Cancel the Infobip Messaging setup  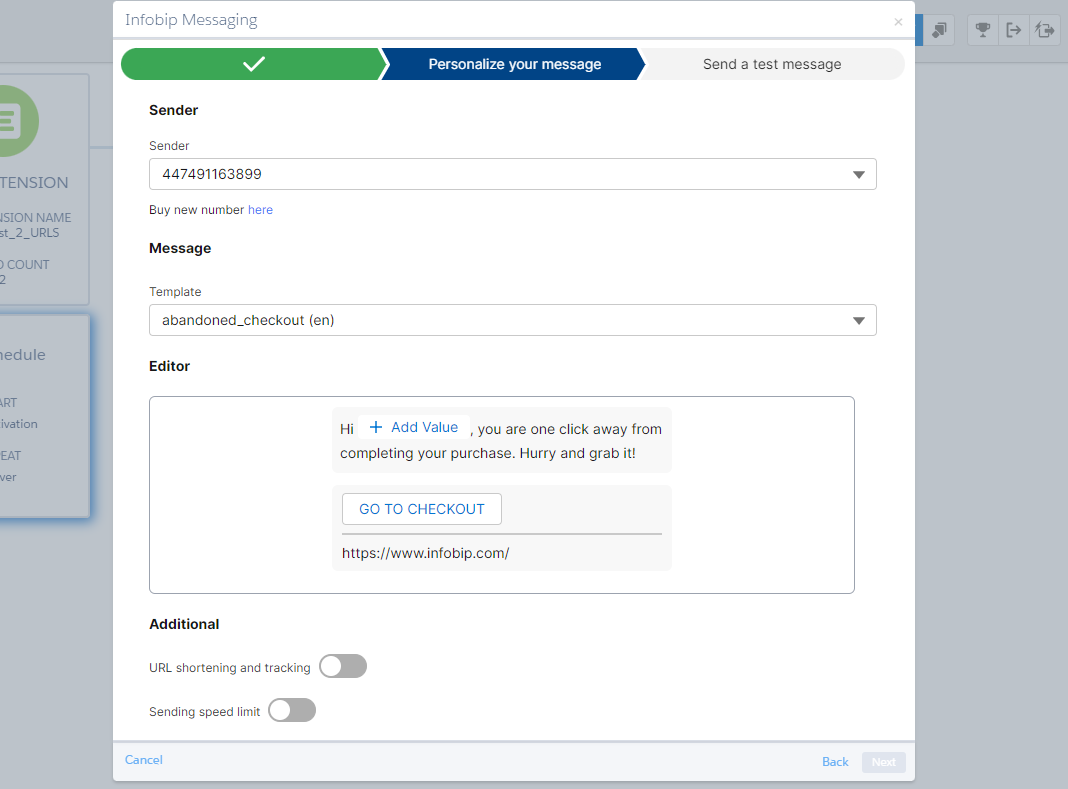coord(144,760)
